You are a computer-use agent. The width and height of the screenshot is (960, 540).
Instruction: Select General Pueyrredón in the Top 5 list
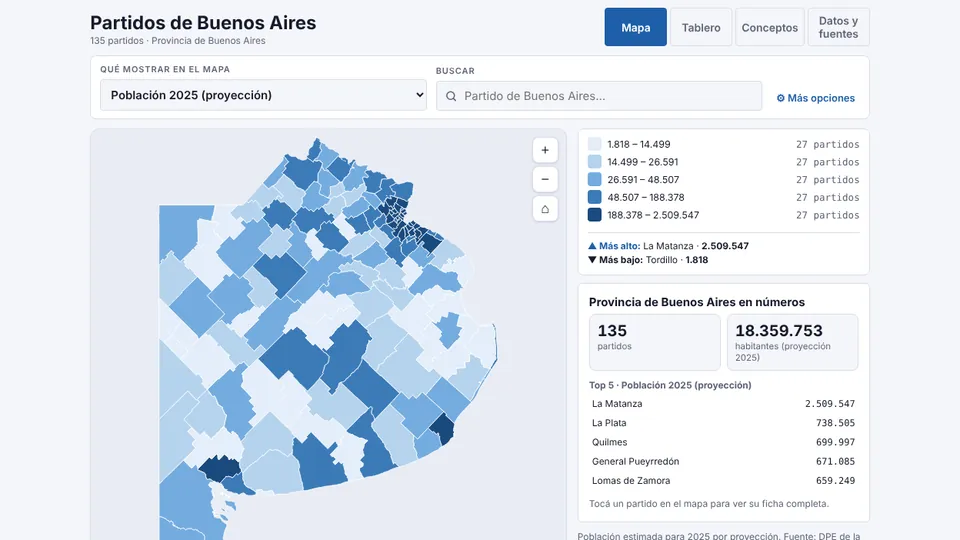tap(723, 462)
